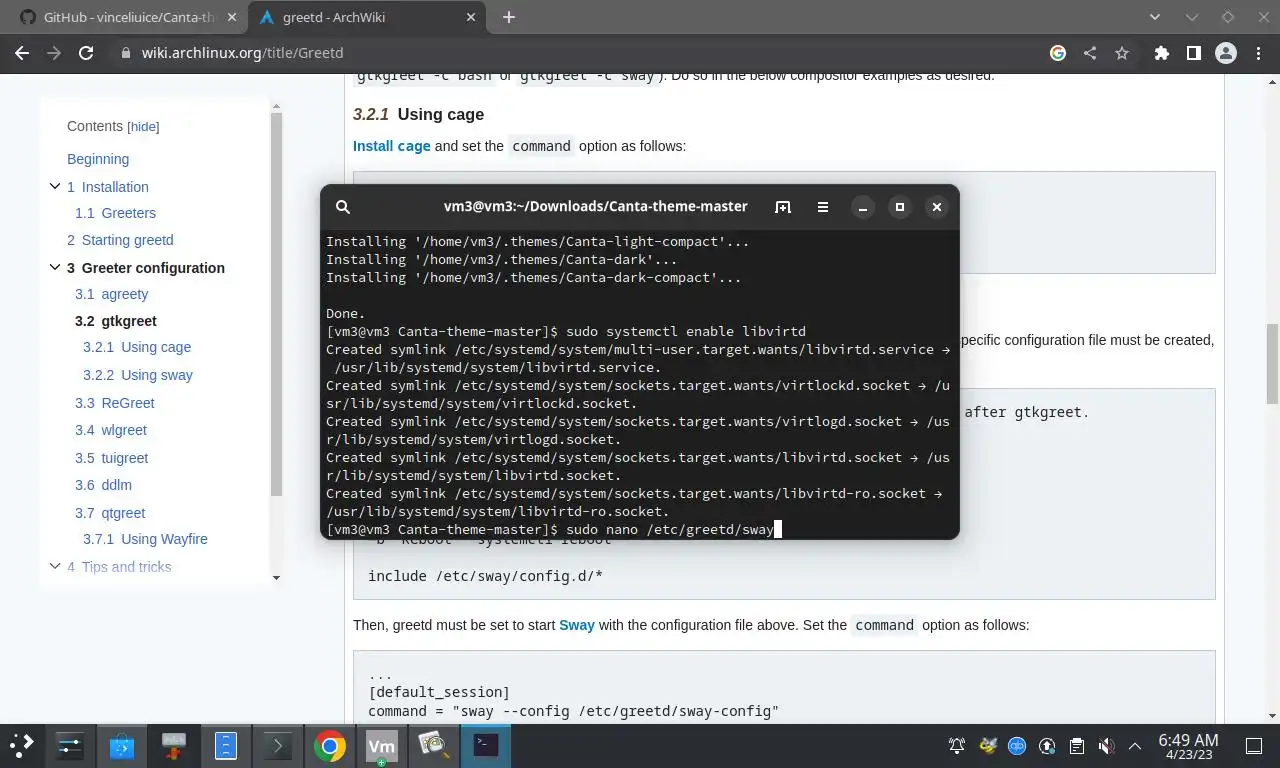Bookmark this page with the star icon
This screenshot has height=768, width=1280.
tap(1122, 53)
